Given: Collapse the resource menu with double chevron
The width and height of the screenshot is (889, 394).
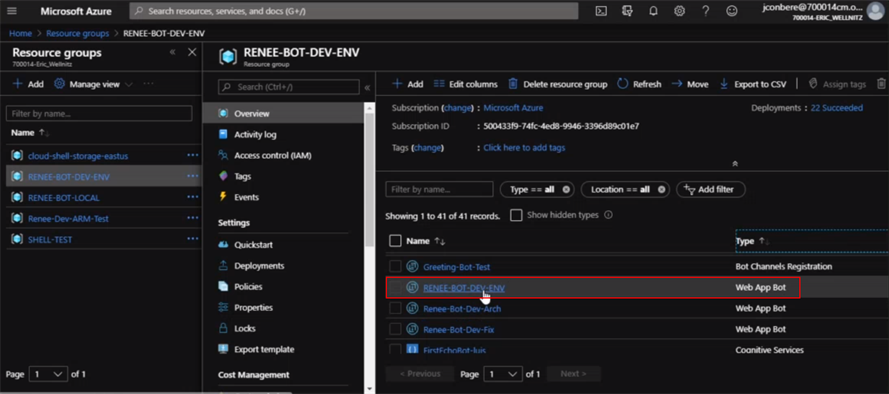Looking at the screenshot, I should 367,87.
